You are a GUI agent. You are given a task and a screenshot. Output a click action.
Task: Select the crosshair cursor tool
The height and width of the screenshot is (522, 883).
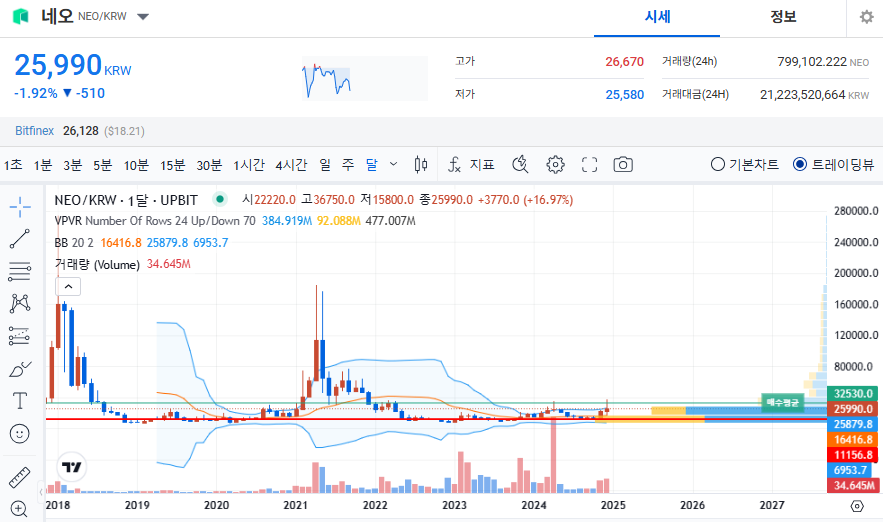click(x=20, y=207)
